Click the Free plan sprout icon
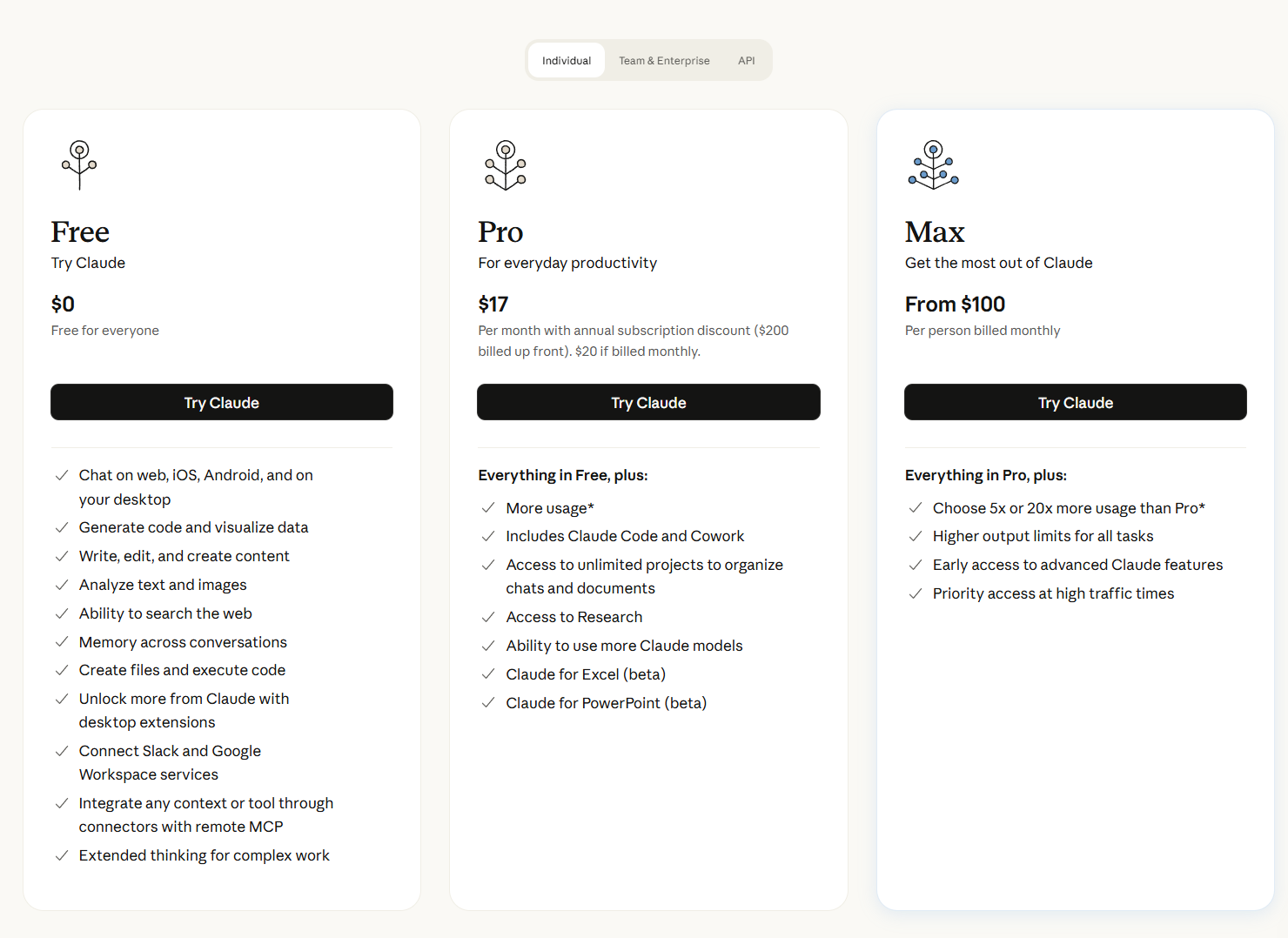 coord(79,164)
